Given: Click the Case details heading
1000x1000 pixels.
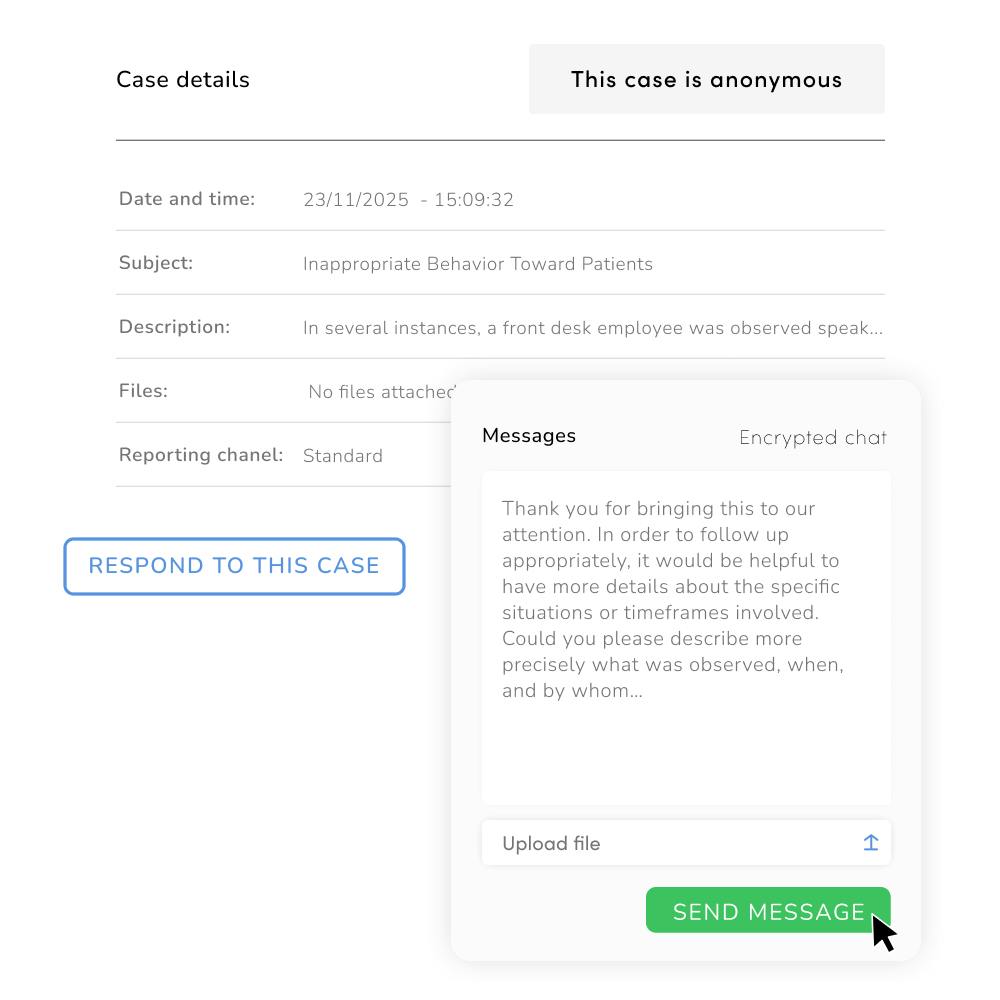Looking at the screenshot, I should [x=183, y=80].
